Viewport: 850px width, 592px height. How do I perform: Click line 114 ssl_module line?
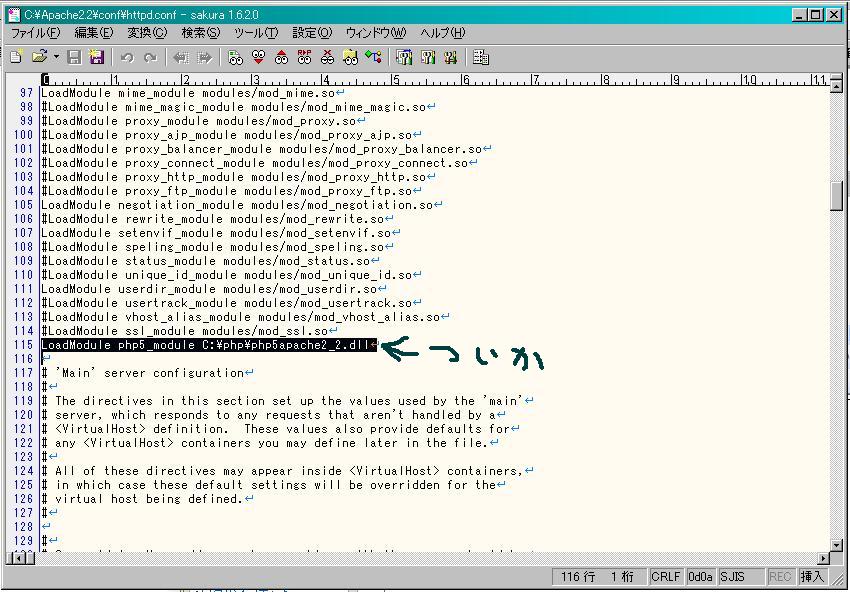184,331
